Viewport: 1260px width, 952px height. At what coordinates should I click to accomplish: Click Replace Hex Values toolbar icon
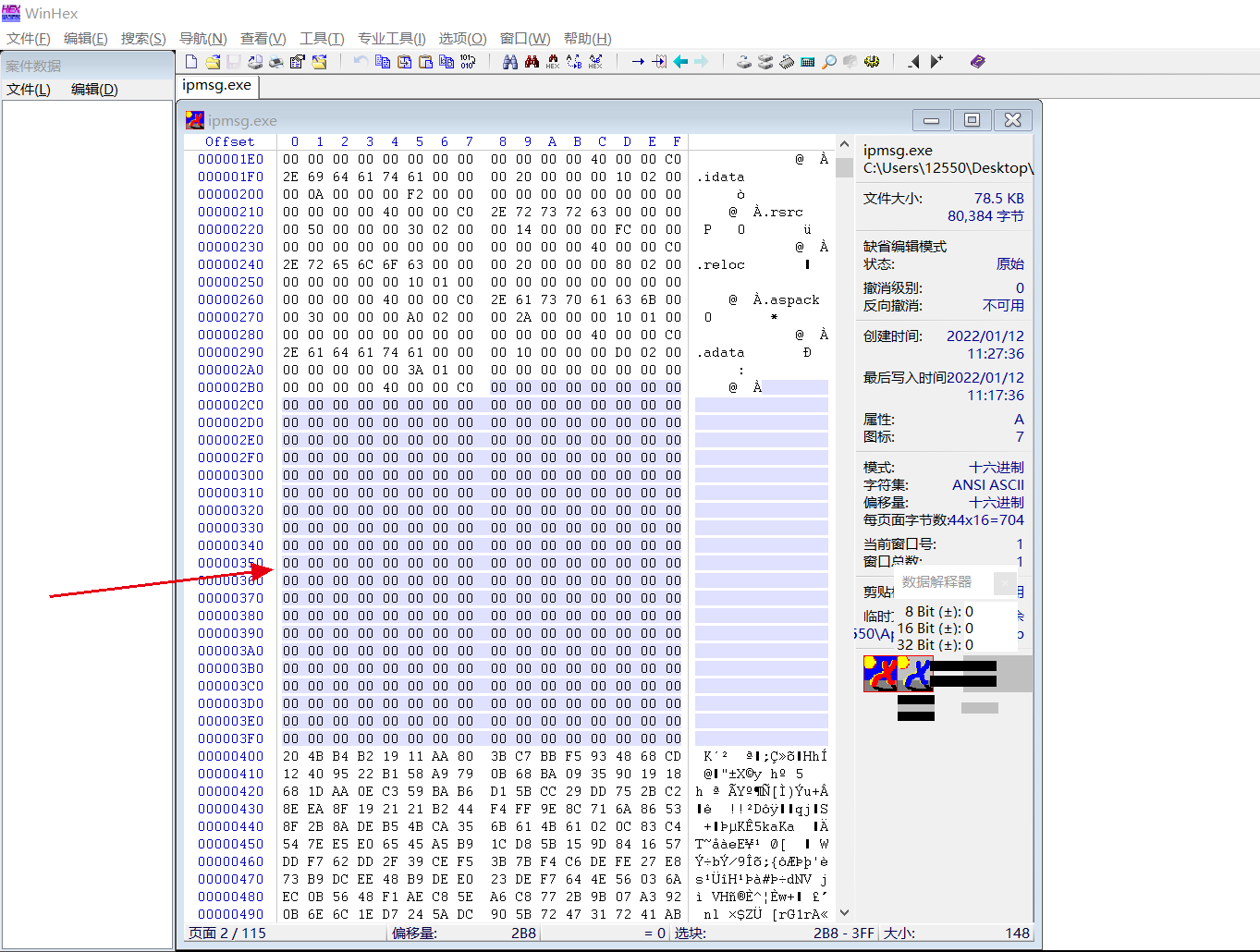pyautogui.click(x=595, y=62)
